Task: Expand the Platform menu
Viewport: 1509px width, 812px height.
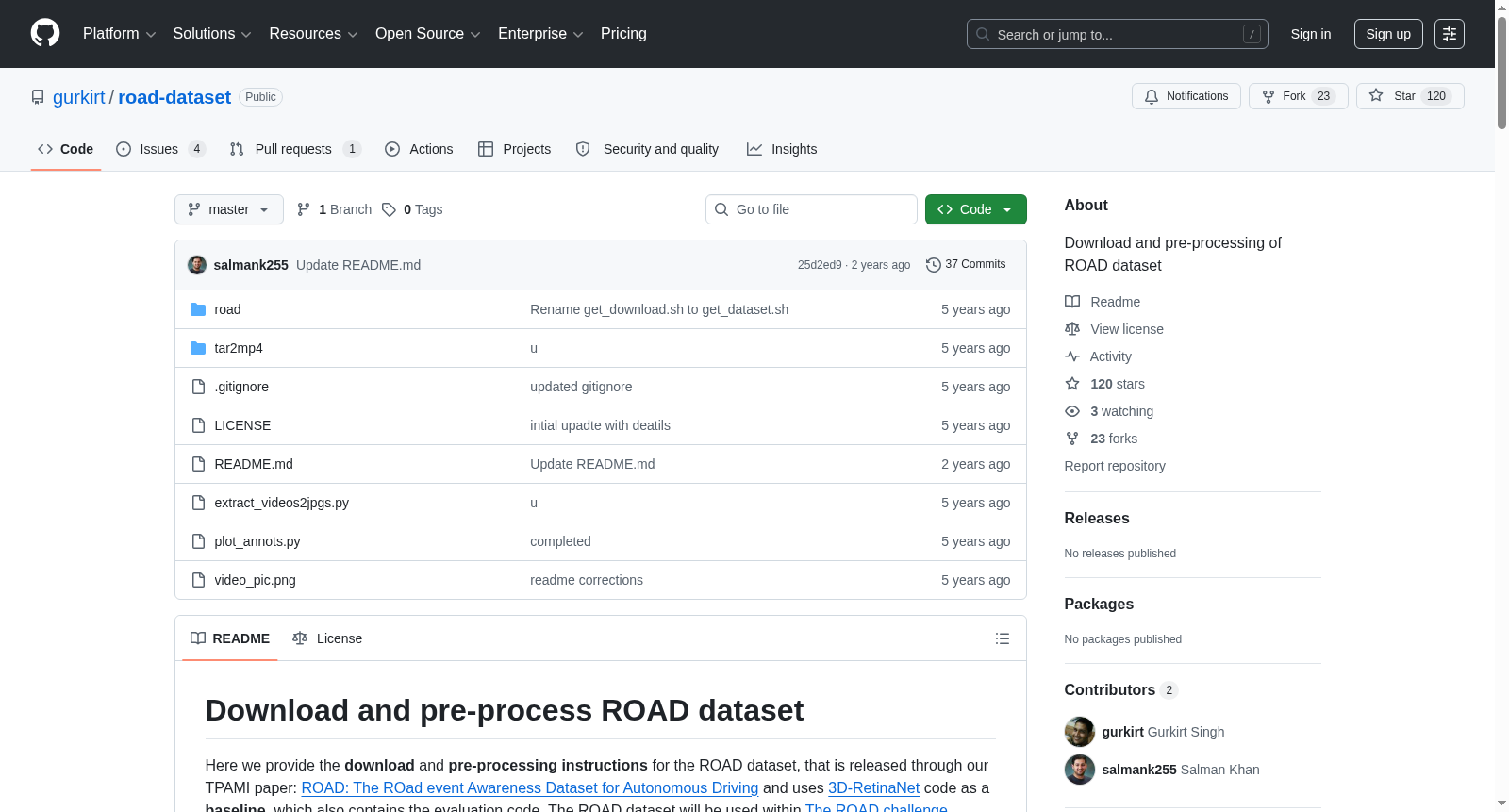Action: click(x=120, y=34)
